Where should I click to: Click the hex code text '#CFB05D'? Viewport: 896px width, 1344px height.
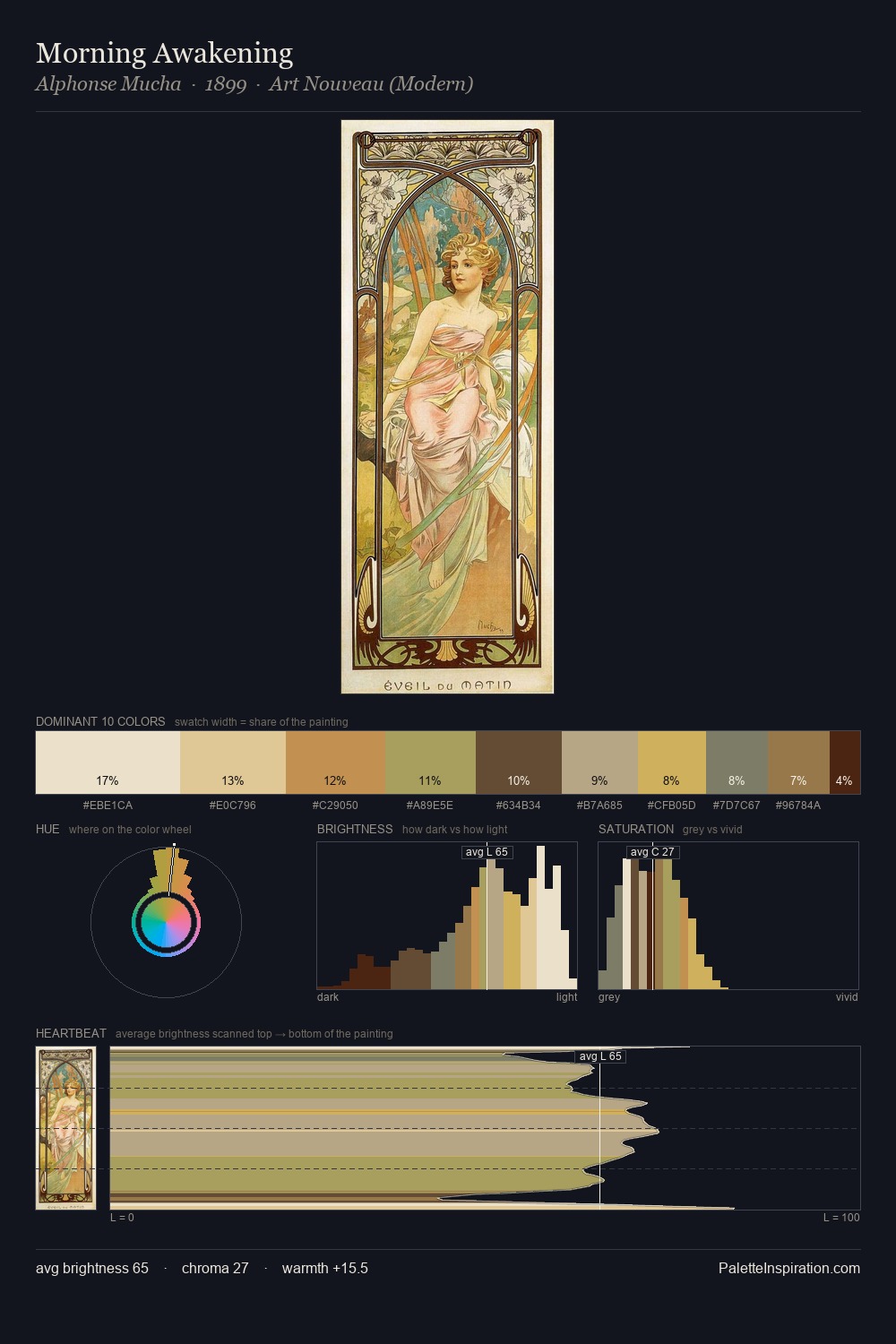672,806
